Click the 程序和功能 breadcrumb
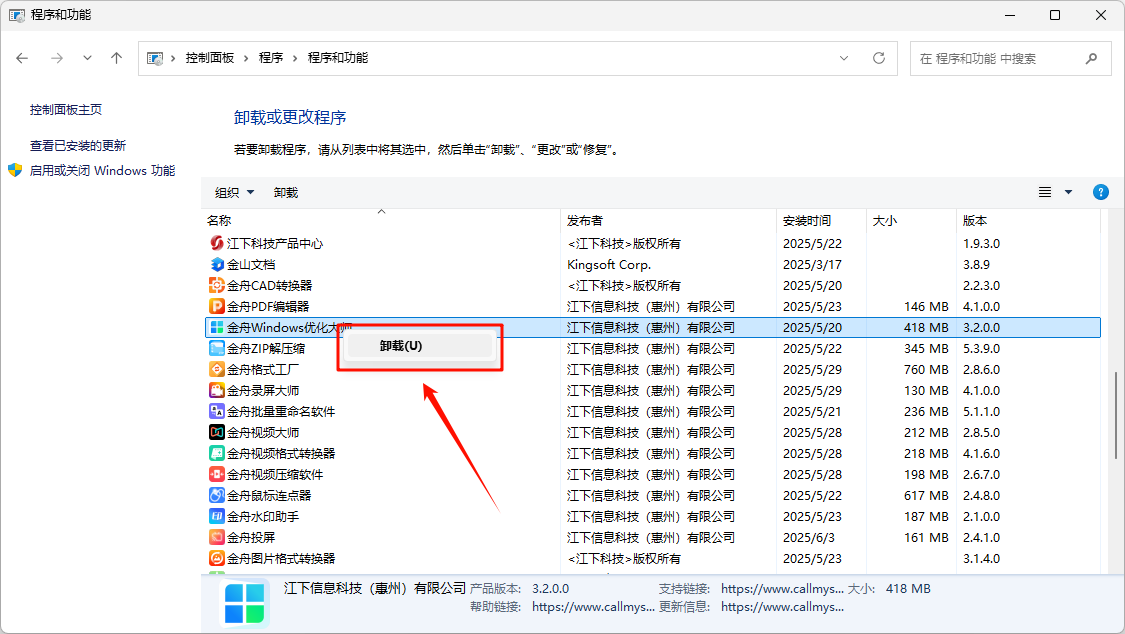The width and height of the screenshot is (1125, 634). click(x=338, y=58)
